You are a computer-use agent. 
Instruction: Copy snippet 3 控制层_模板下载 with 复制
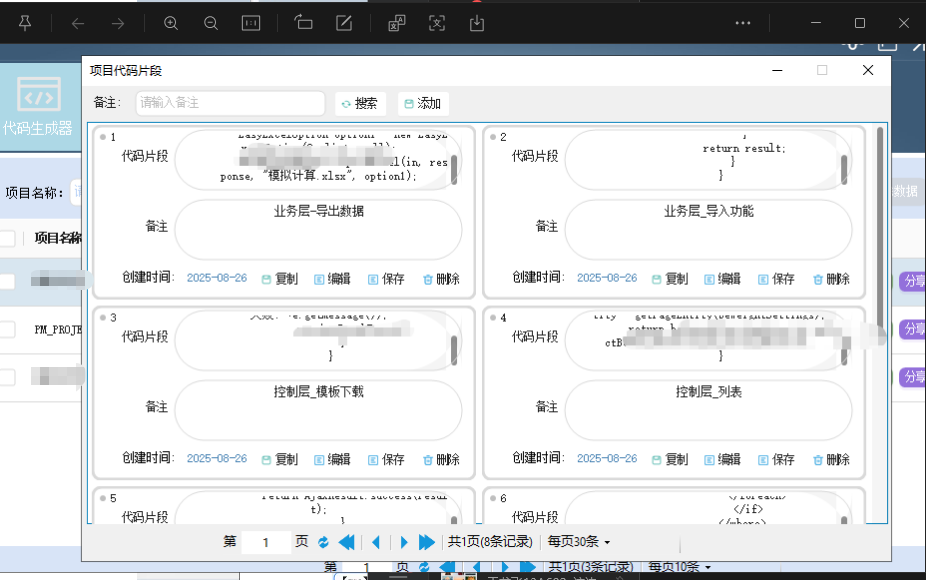click(279, 460)
